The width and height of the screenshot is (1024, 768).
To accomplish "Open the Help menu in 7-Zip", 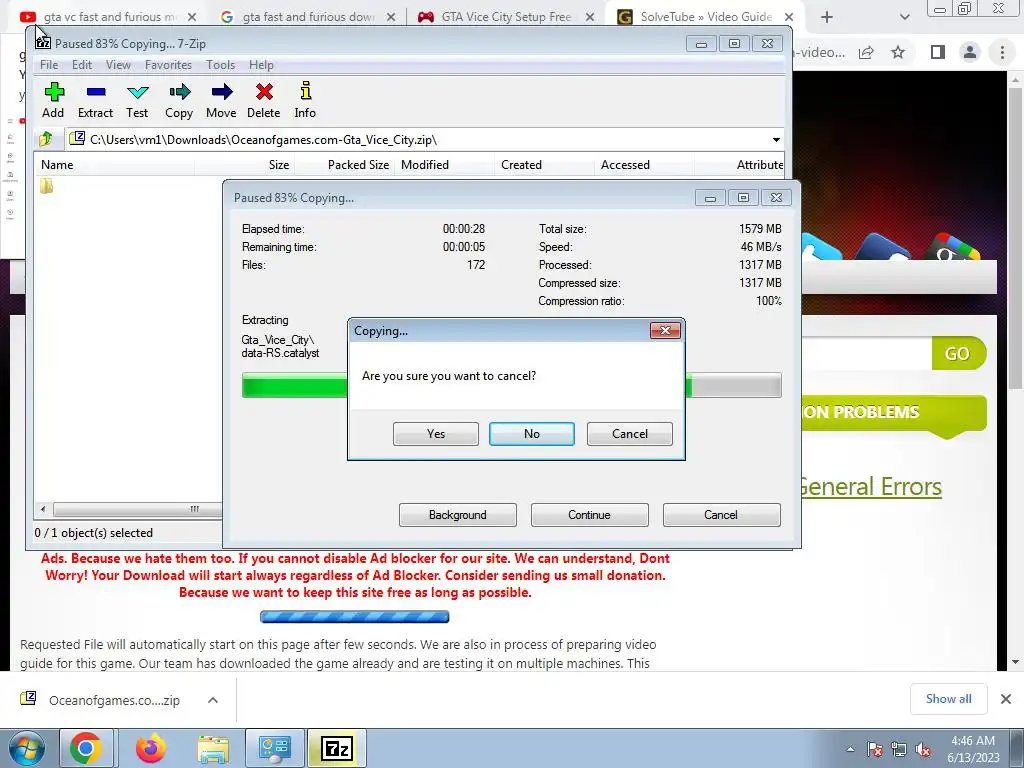I will (261, 65).
